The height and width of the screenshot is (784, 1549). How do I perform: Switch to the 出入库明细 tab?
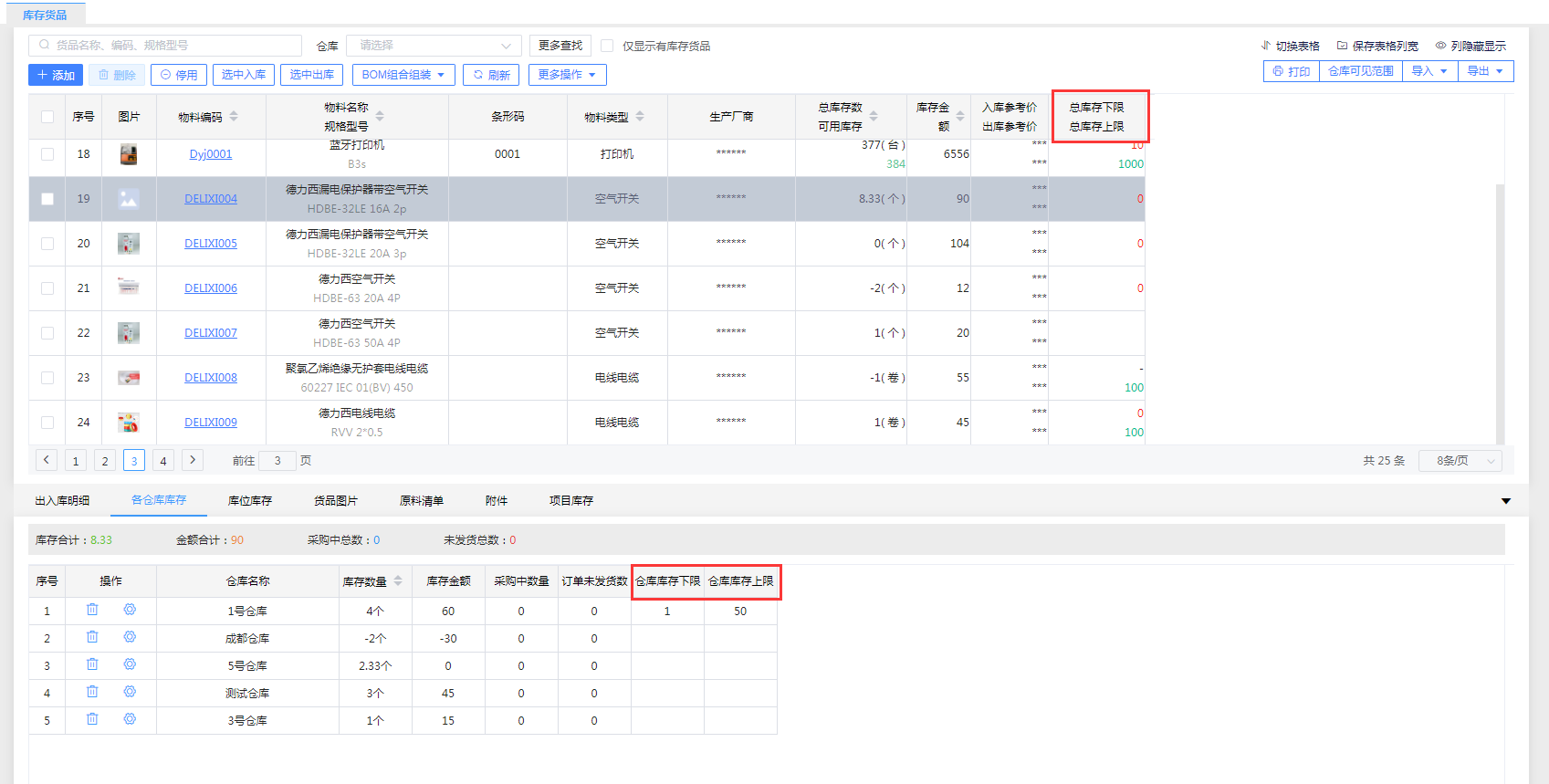tap(62, 501)
